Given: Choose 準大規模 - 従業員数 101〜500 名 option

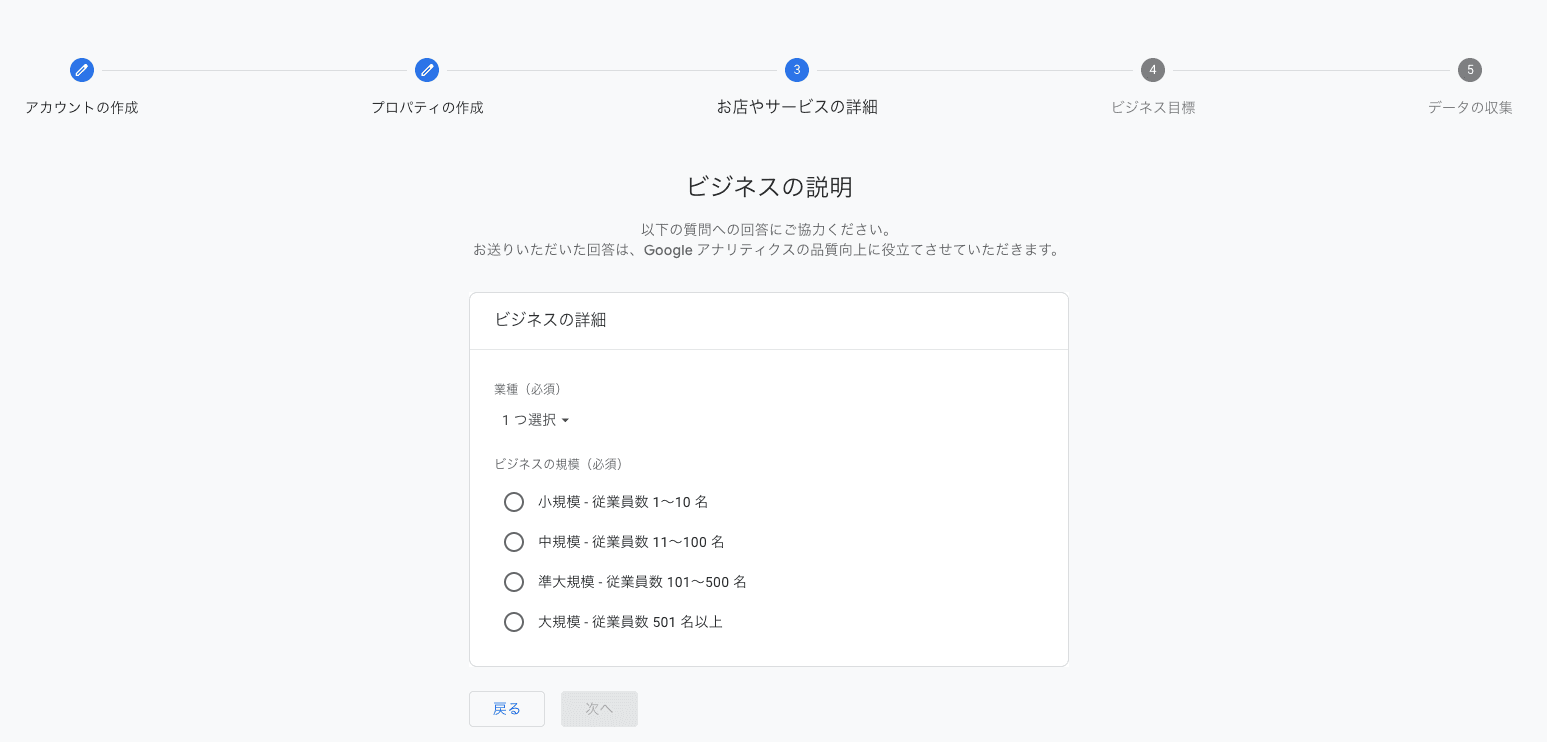Looking at the screenshot, I should point(514,582).
